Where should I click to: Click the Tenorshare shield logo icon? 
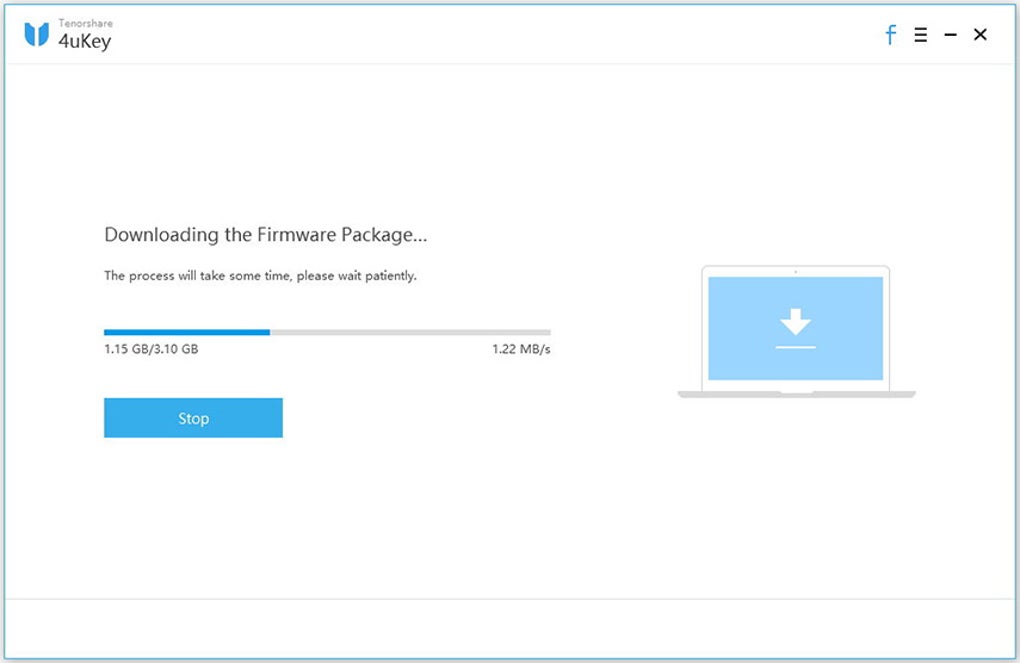[37, 35]
